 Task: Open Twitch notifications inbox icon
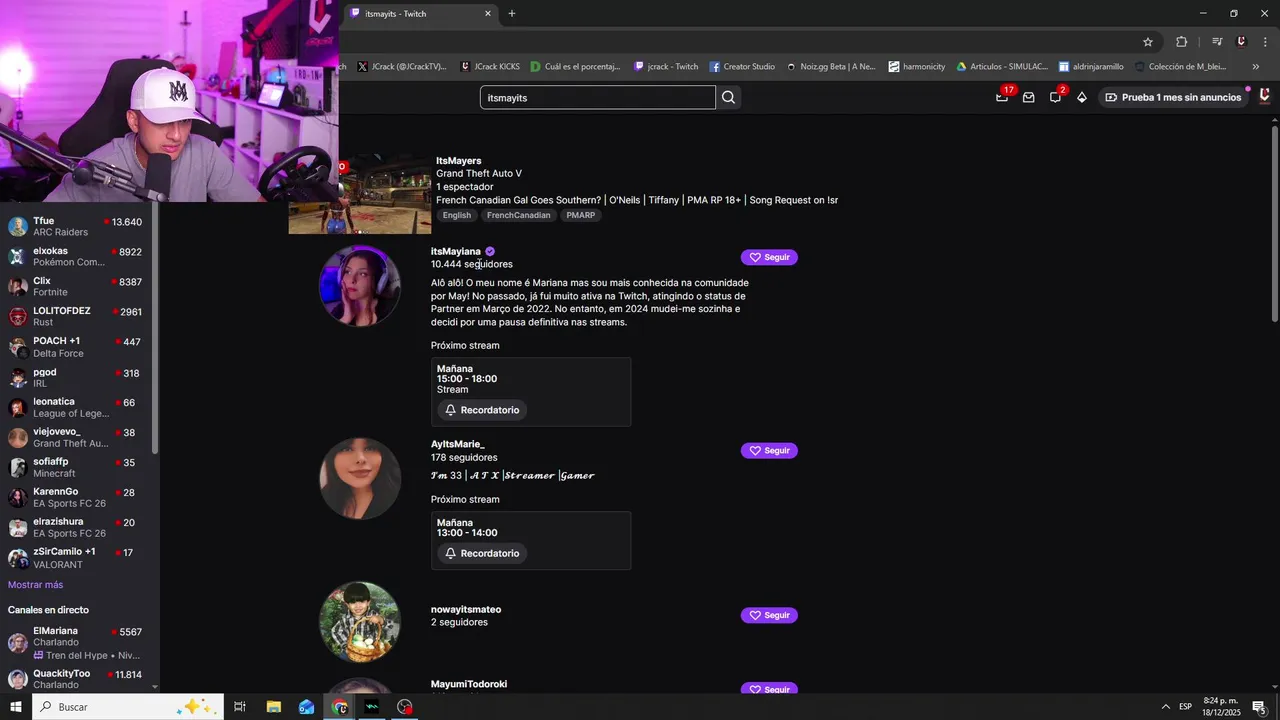(x=1002, y=97)
